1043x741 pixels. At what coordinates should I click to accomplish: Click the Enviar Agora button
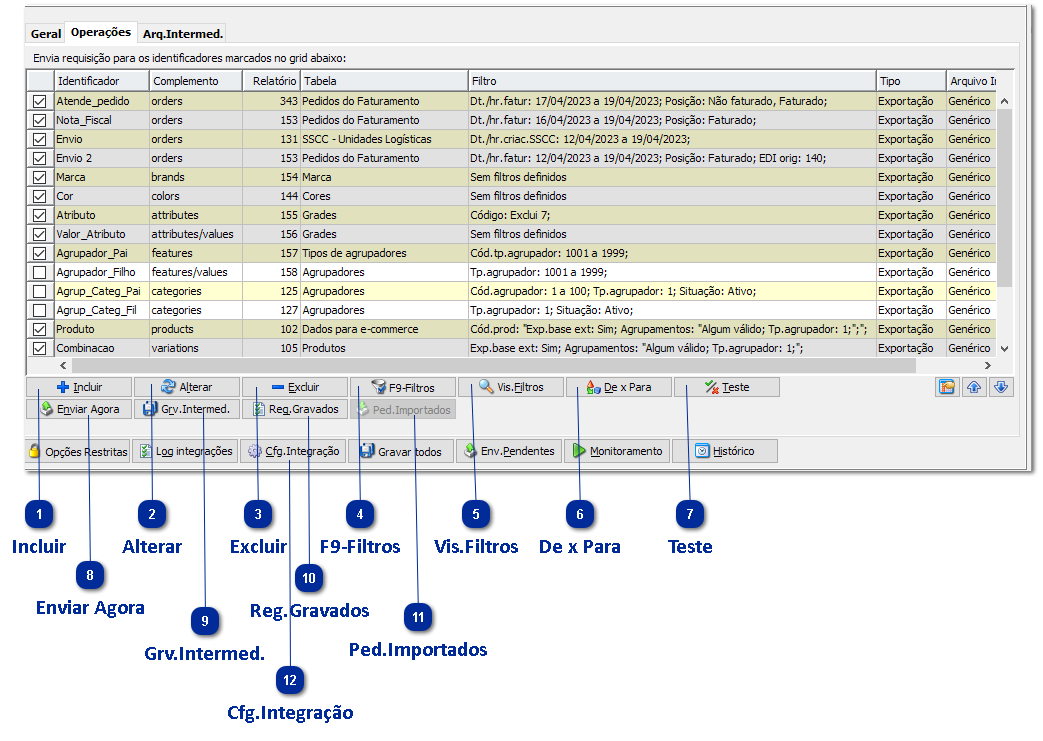(x=79, y=409)
